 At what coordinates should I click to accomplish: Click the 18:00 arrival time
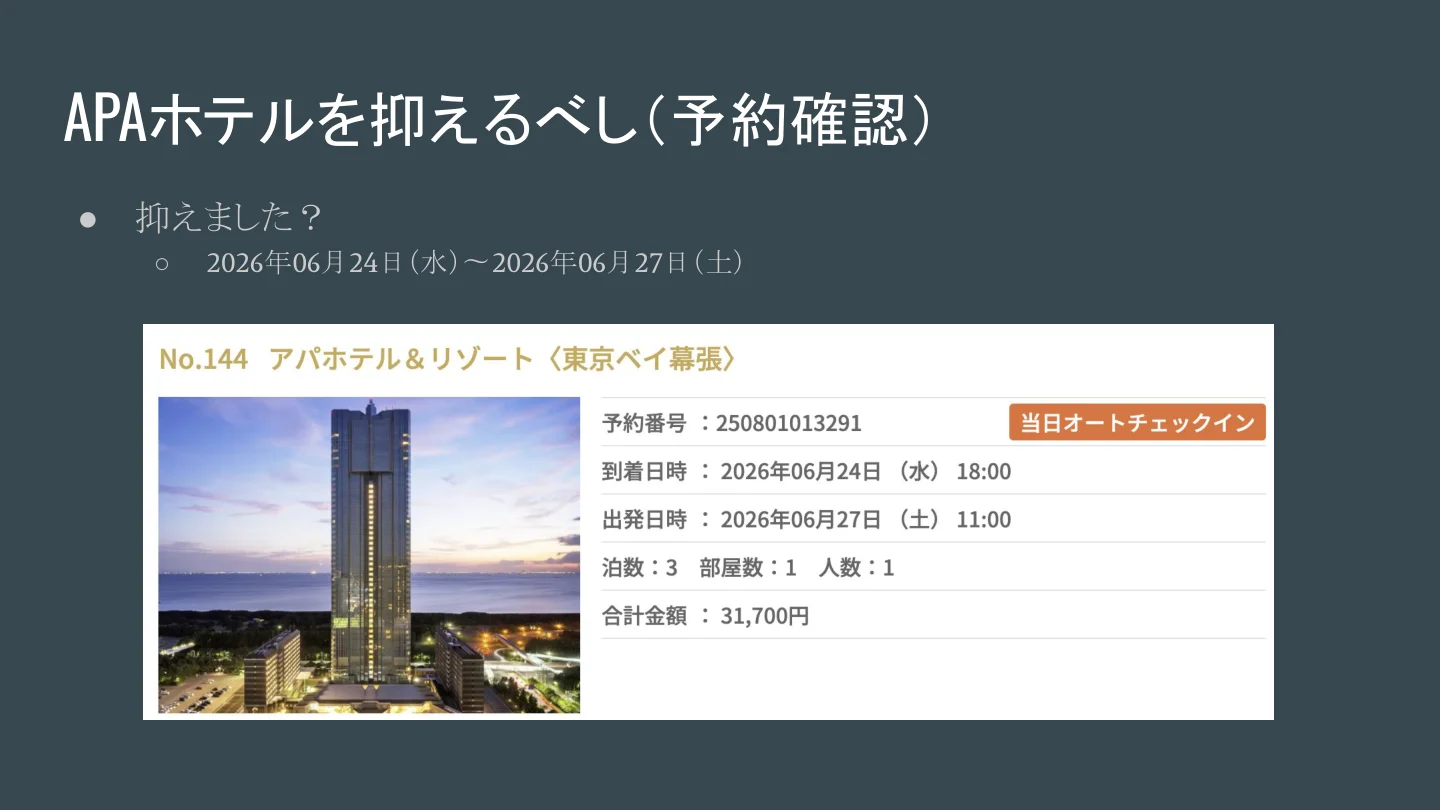984,471
